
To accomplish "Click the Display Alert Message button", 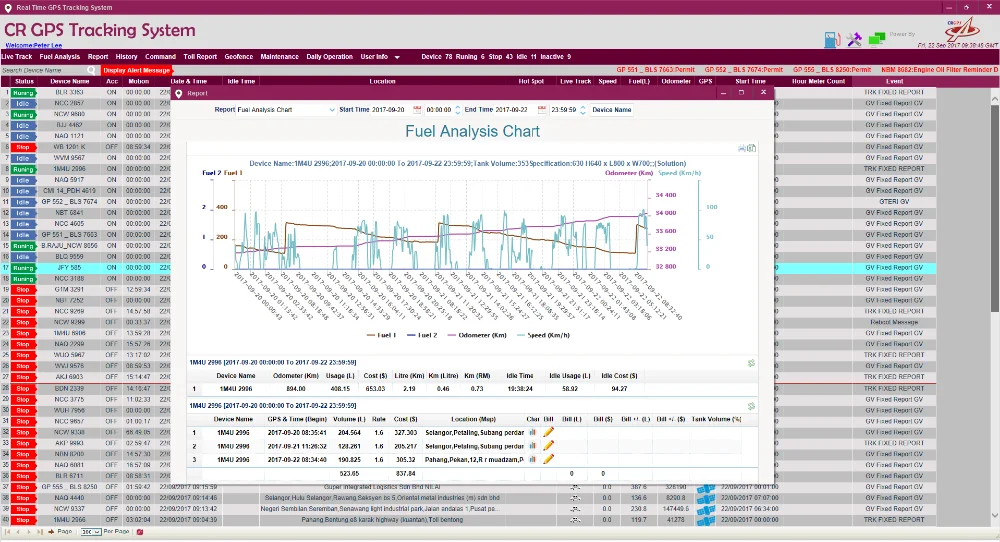I will (137, 70).
